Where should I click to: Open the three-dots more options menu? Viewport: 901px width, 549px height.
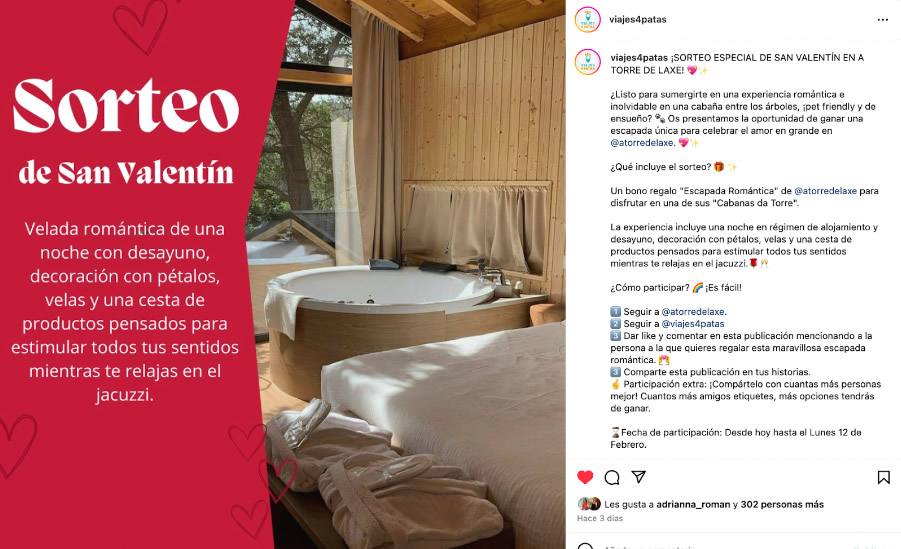pyautogui.click(x=883, y=20)
